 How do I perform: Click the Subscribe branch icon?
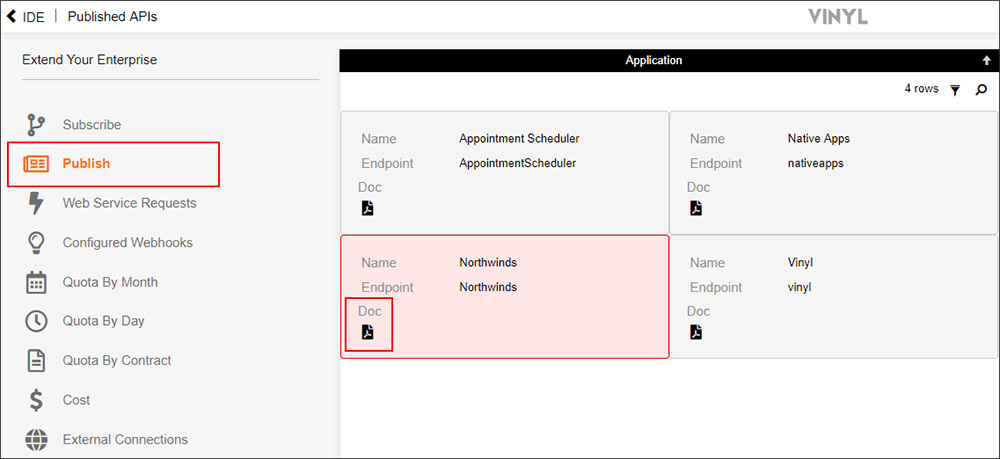point(36,125)
